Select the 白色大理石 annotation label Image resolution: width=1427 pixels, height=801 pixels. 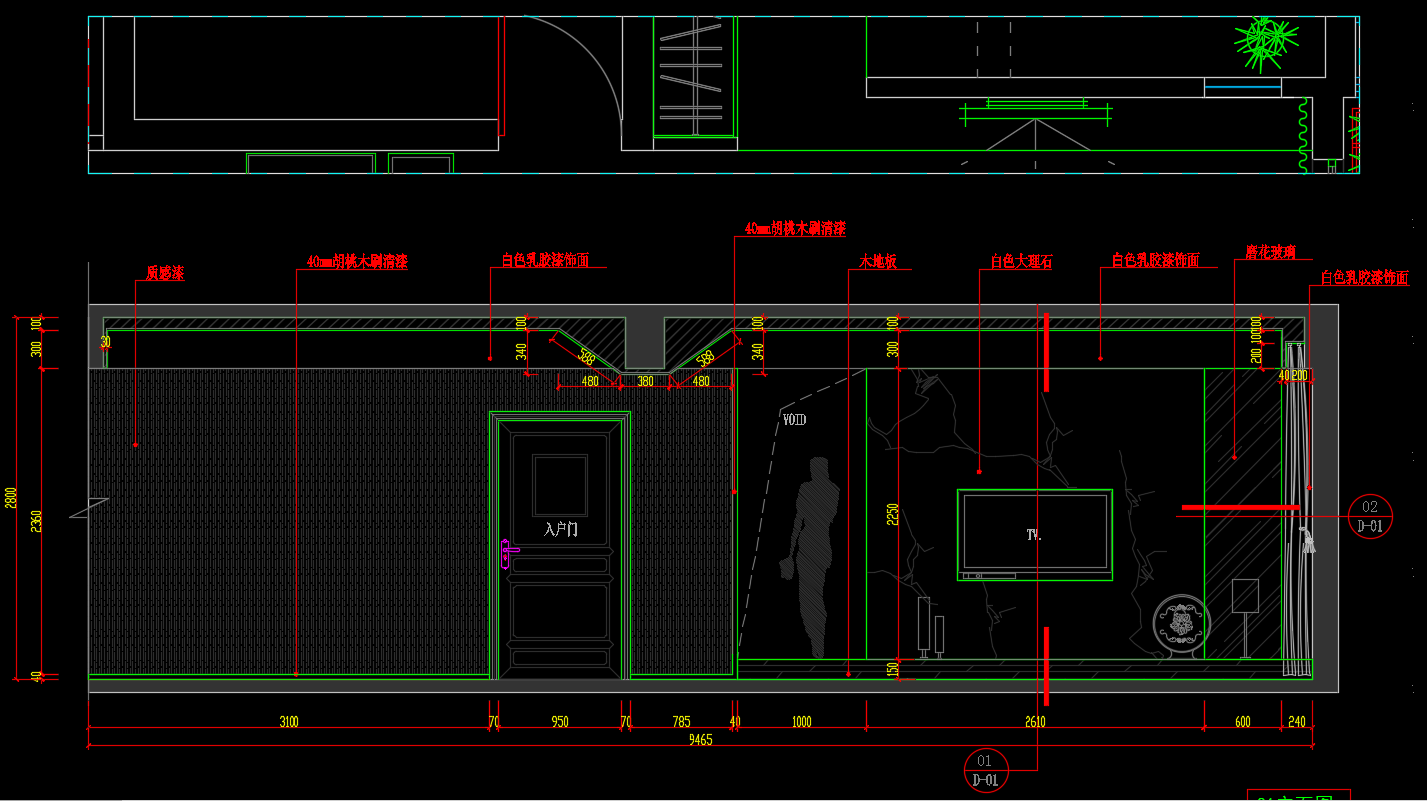coord(1021,262)
